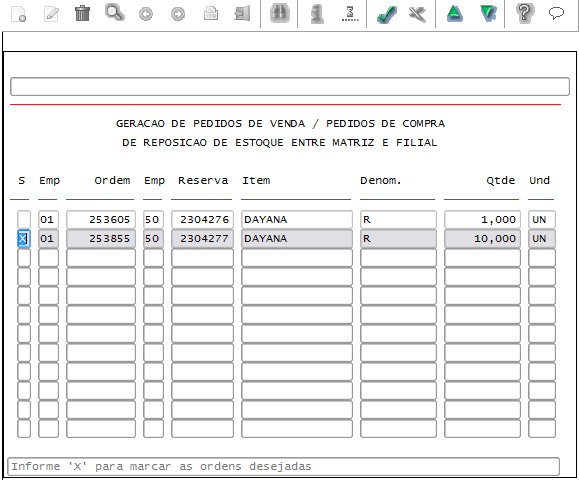
Task: Click the hourglass processing icon
Action: [x=350, y=14]
